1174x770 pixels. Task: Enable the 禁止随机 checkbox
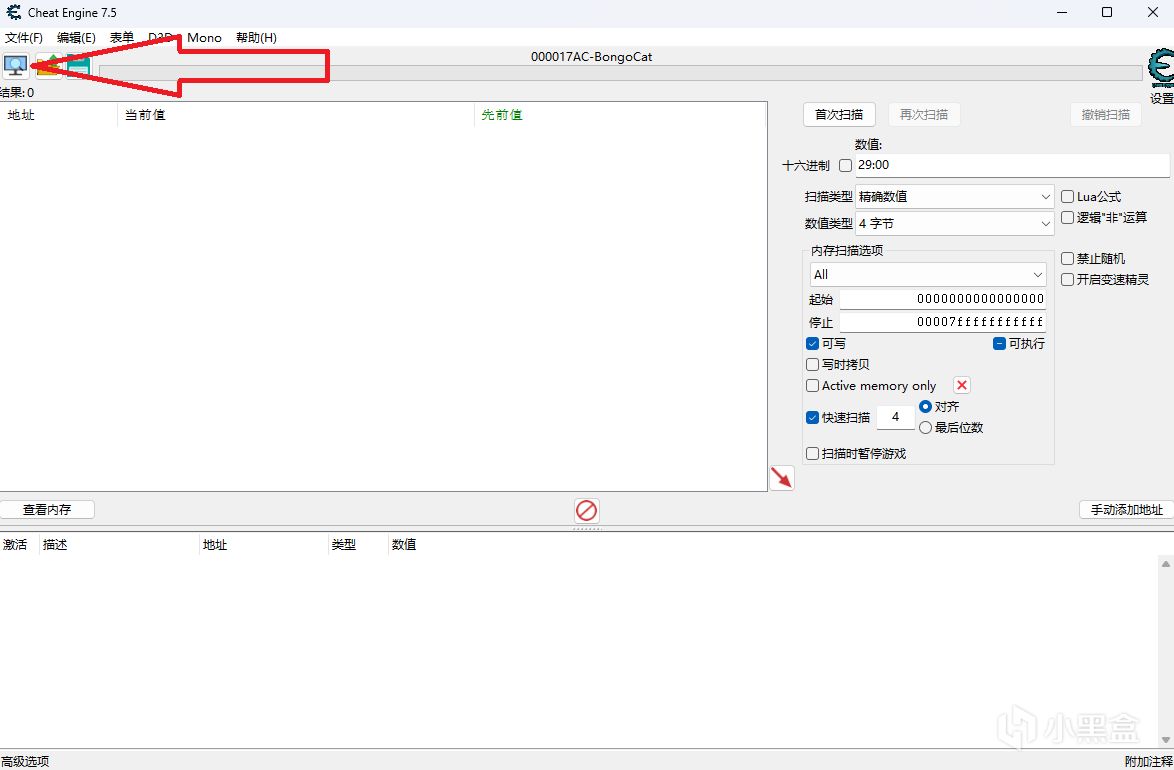point(1068,258)
